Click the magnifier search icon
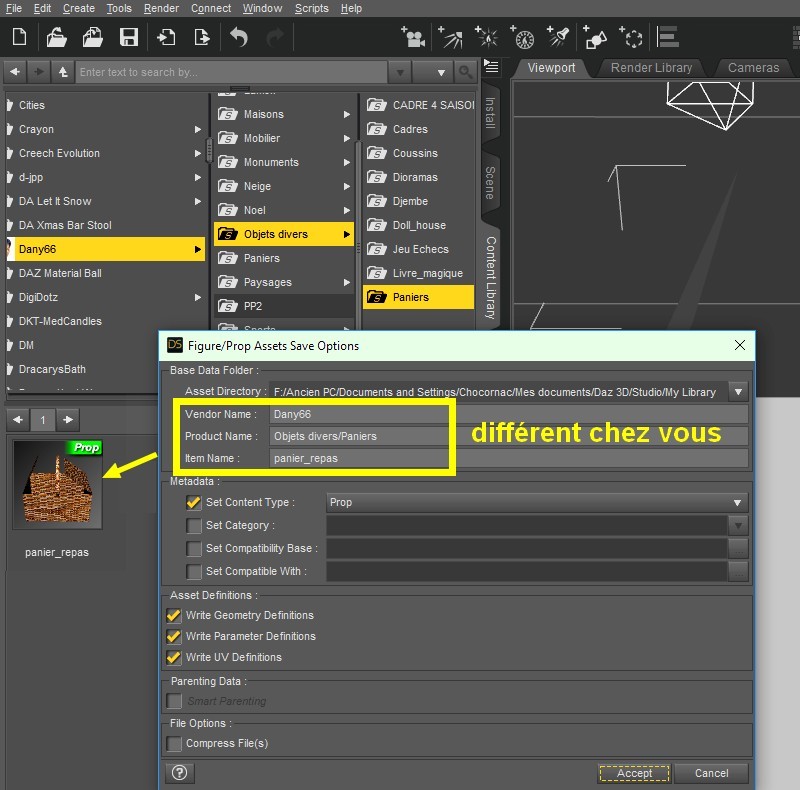The height and width of the screenshot is (790, 800). pos(465,72)
